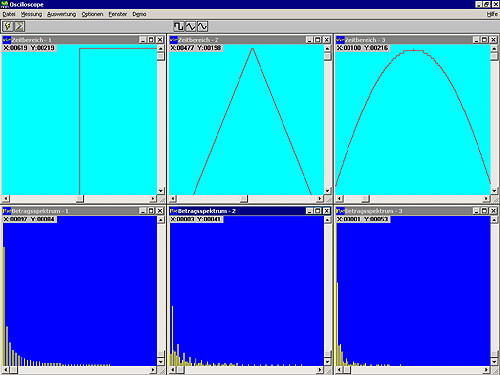
Task: Open the Fenster menu
Action: pos(118,14)
